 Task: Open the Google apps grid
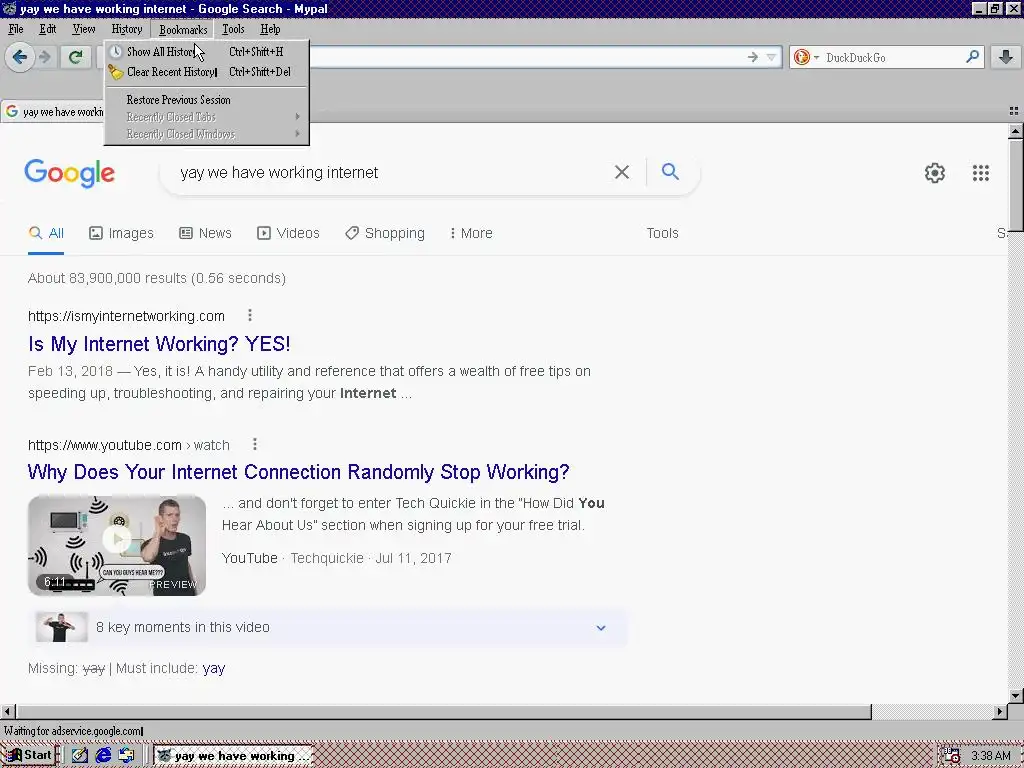click(x=980, y=173)
